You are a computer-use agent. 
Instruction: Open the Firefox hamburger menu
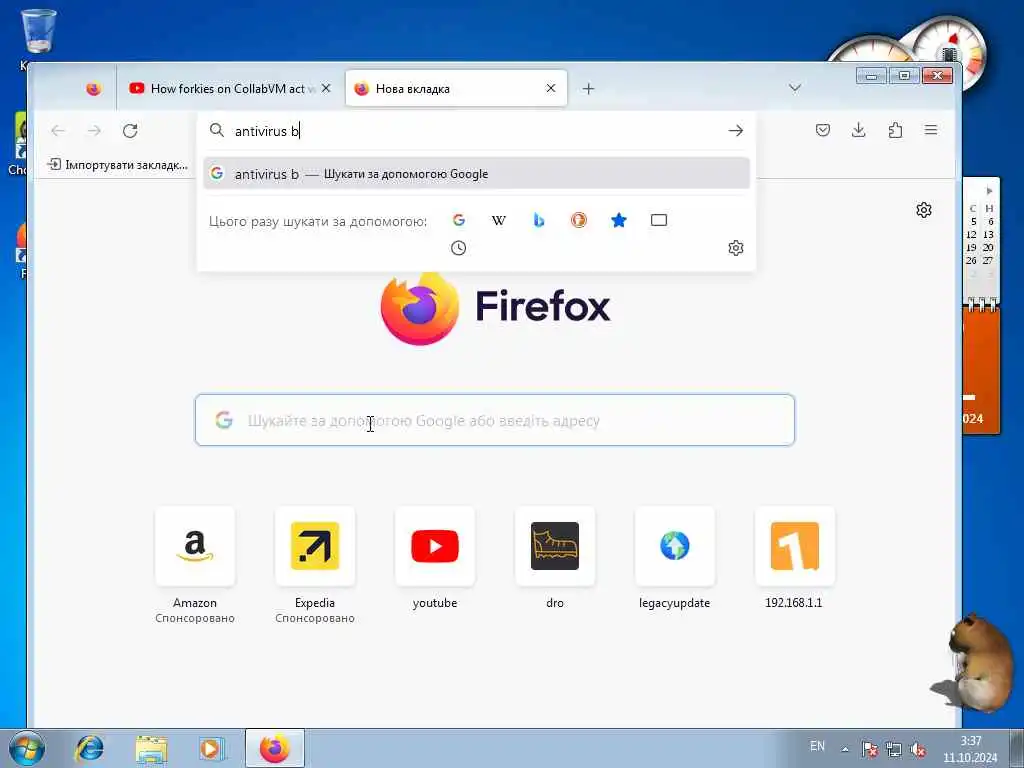(x=931, y=130)
